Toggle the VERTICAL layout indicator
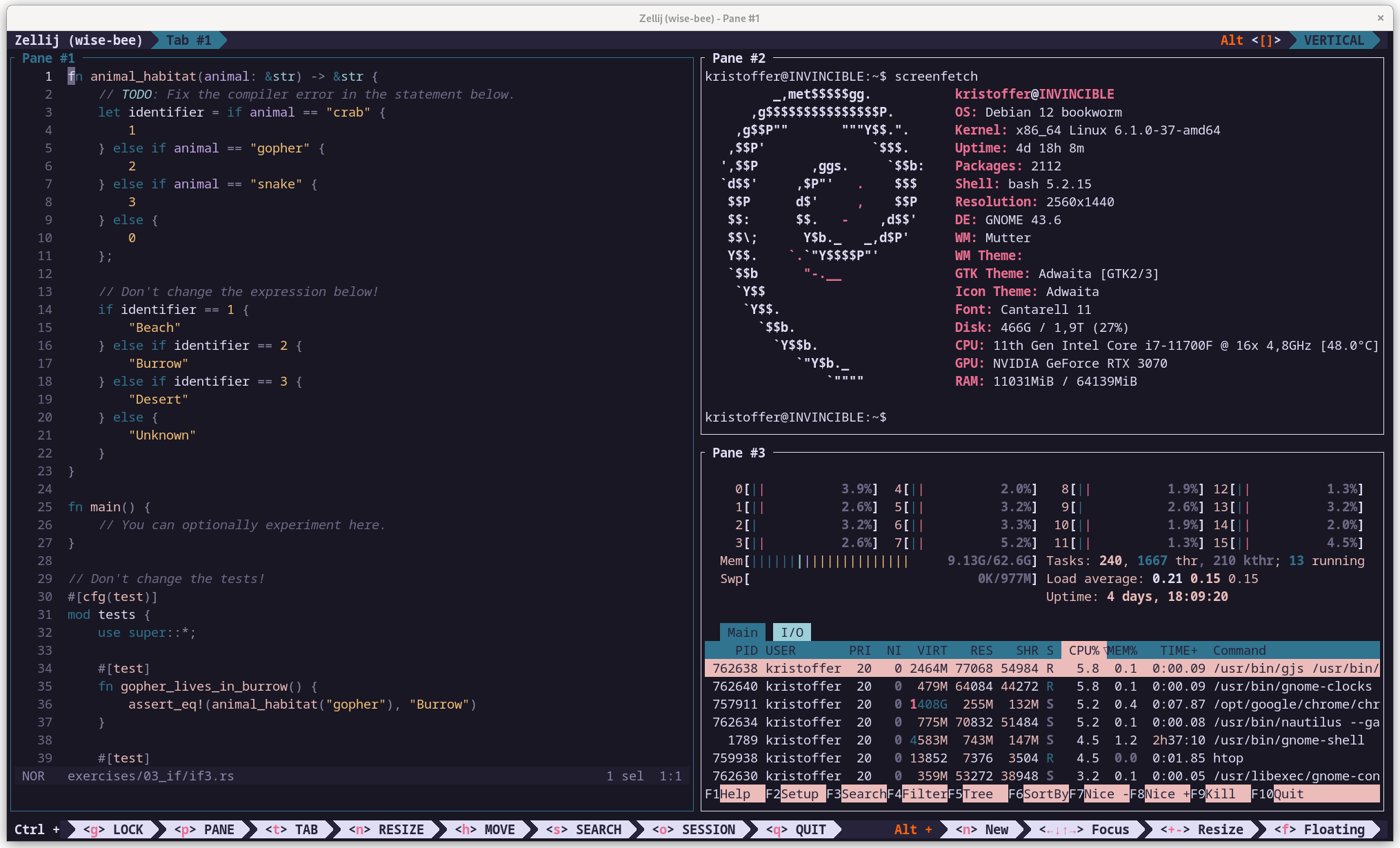 coord(1334,40)
